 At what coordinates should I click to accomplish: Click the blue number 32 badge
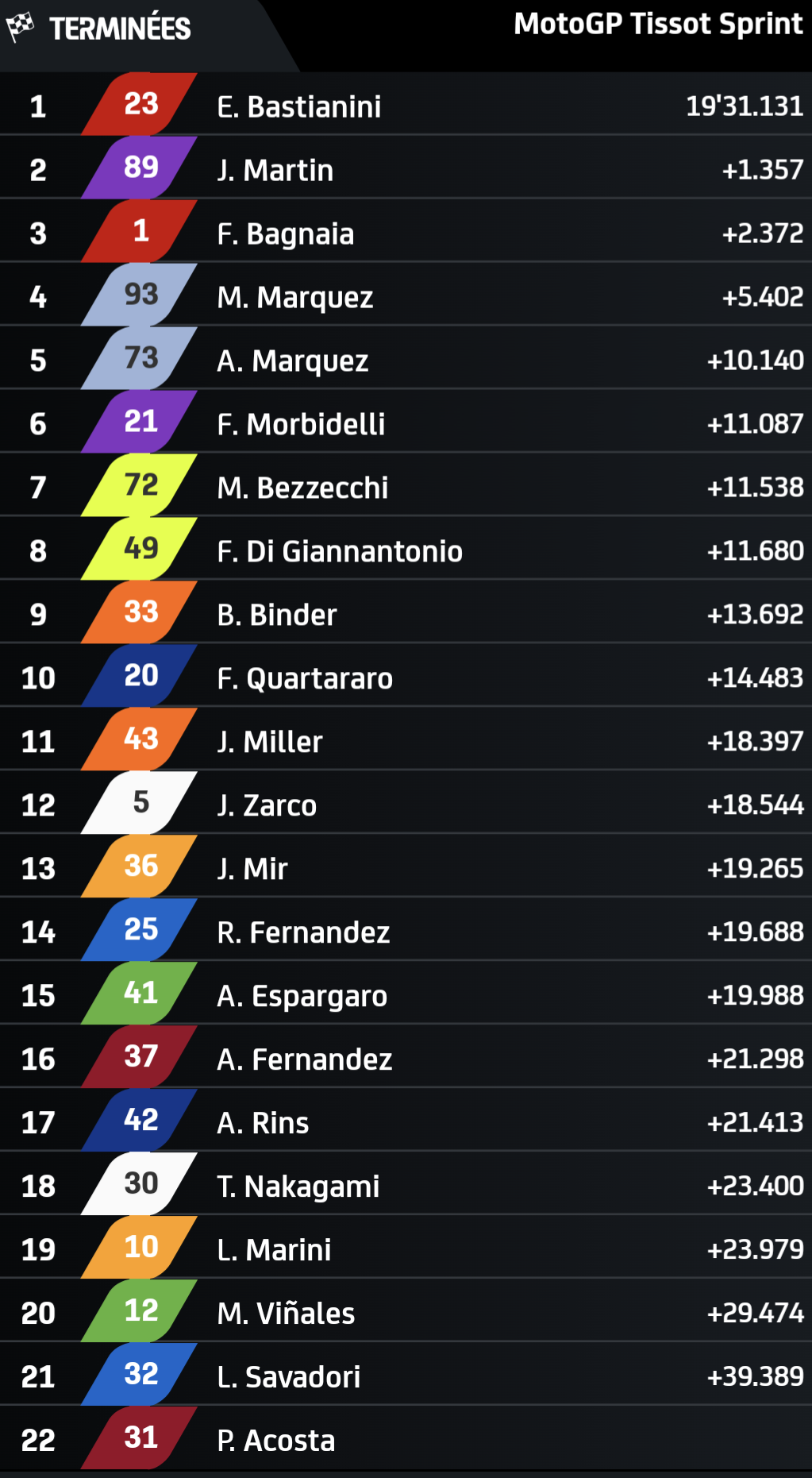coord(140,1375)
